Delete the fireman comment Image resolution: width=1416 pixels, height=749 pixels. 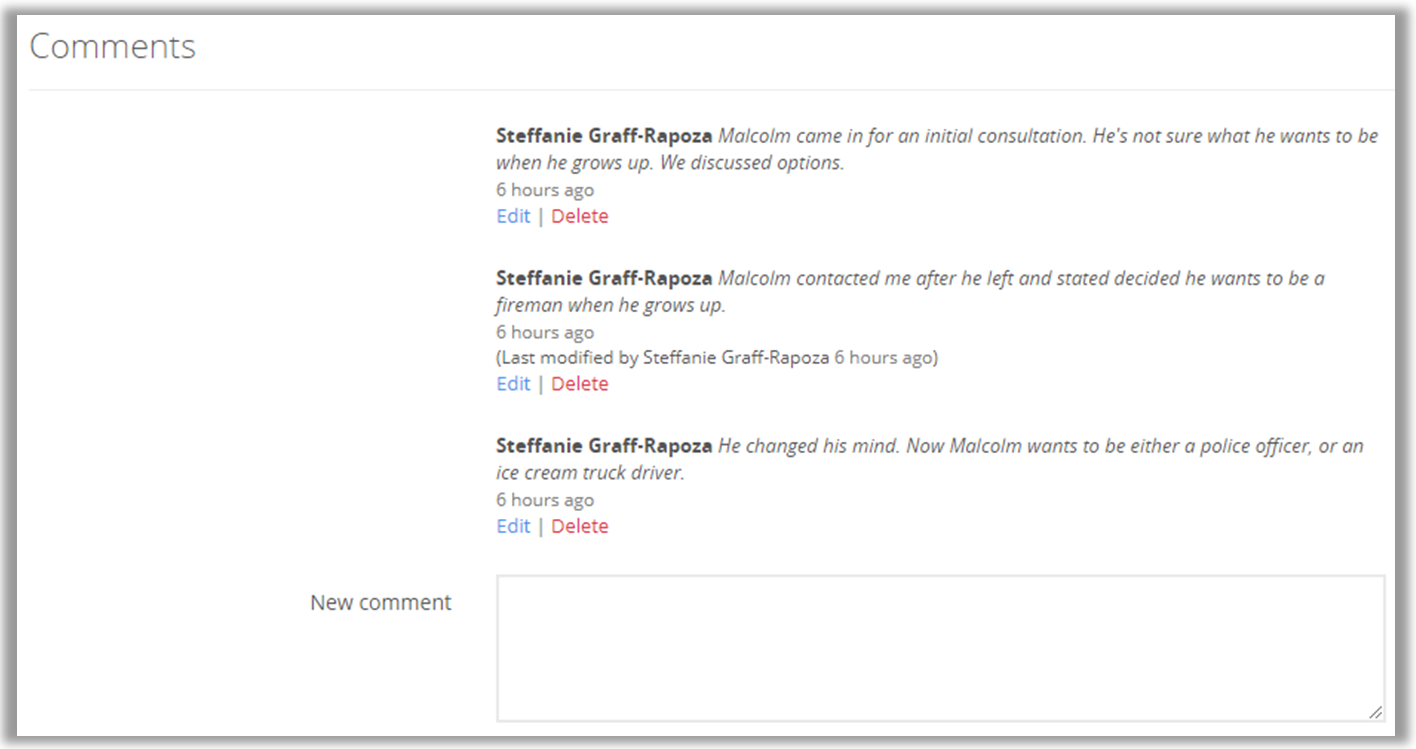click(x=579, y=384)
